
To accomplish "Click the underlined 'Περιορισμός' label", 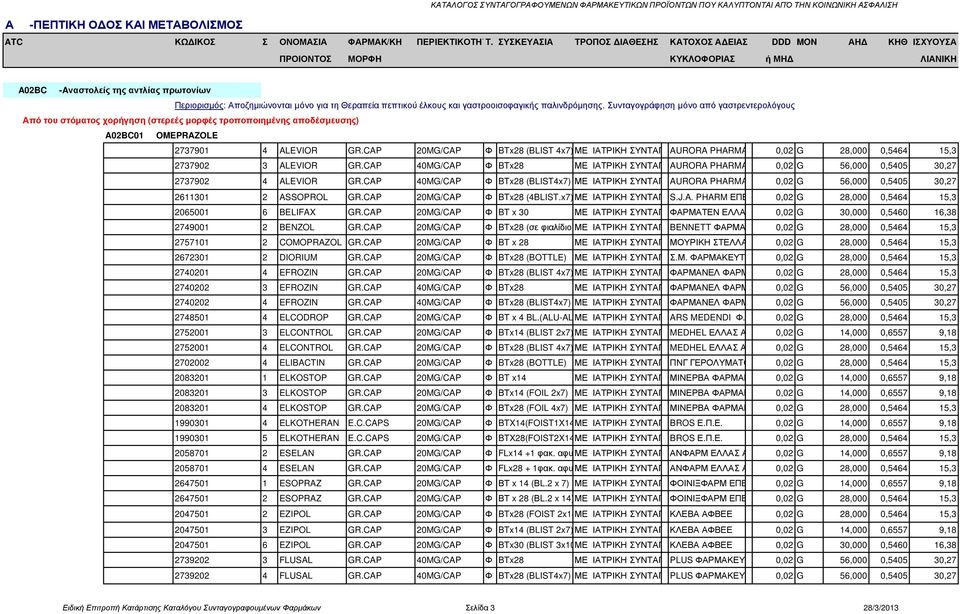I will 199,105.
